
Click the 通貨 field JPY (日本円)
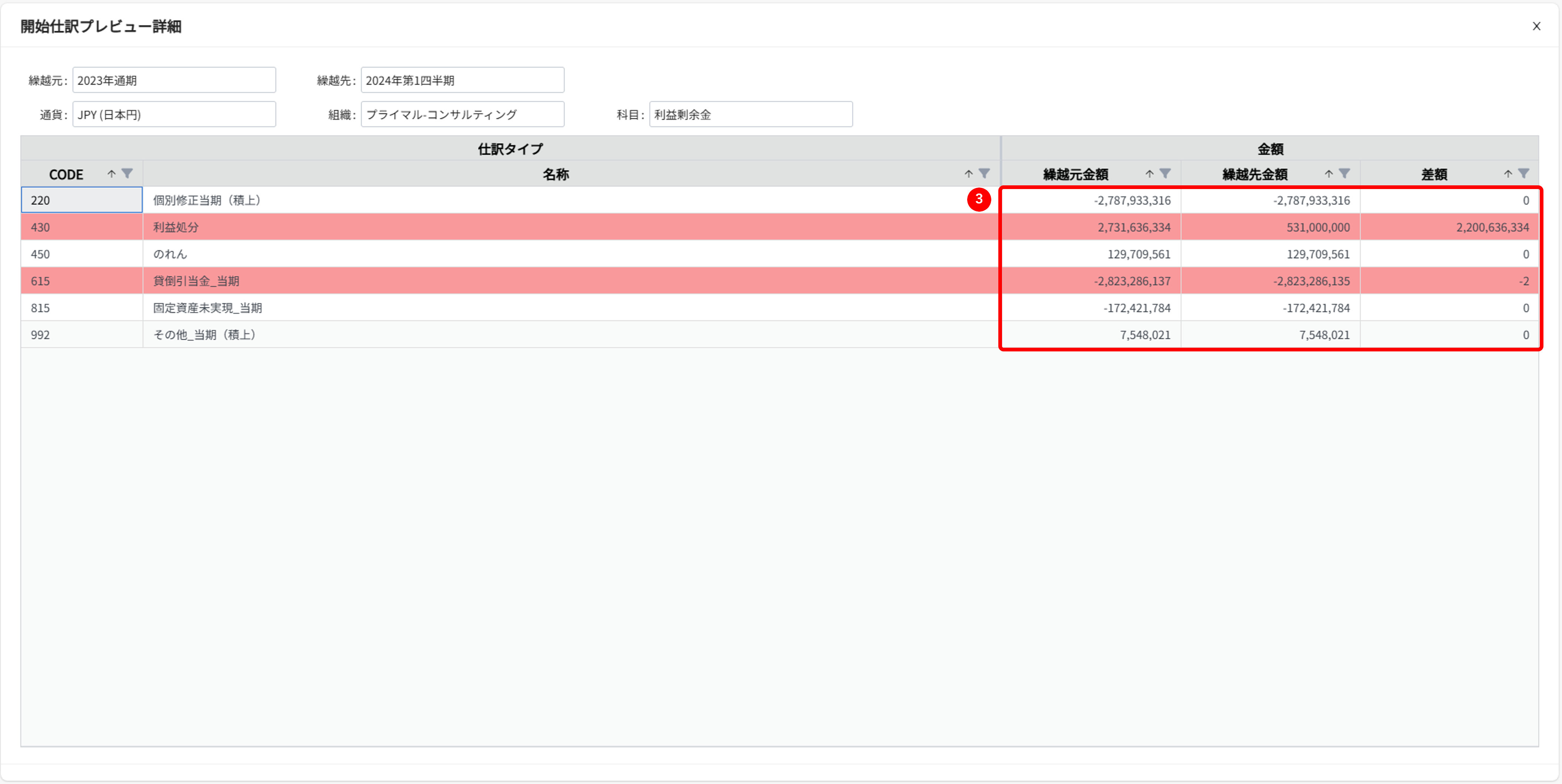tap(174, 115)
